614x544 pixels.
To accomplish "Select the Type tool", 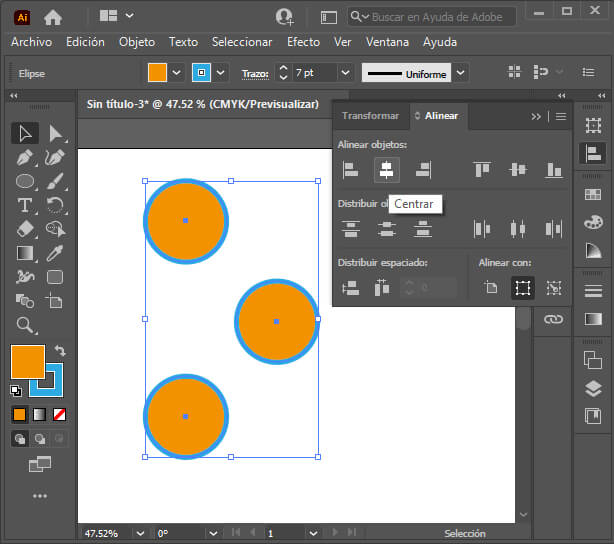I will 26,205.
